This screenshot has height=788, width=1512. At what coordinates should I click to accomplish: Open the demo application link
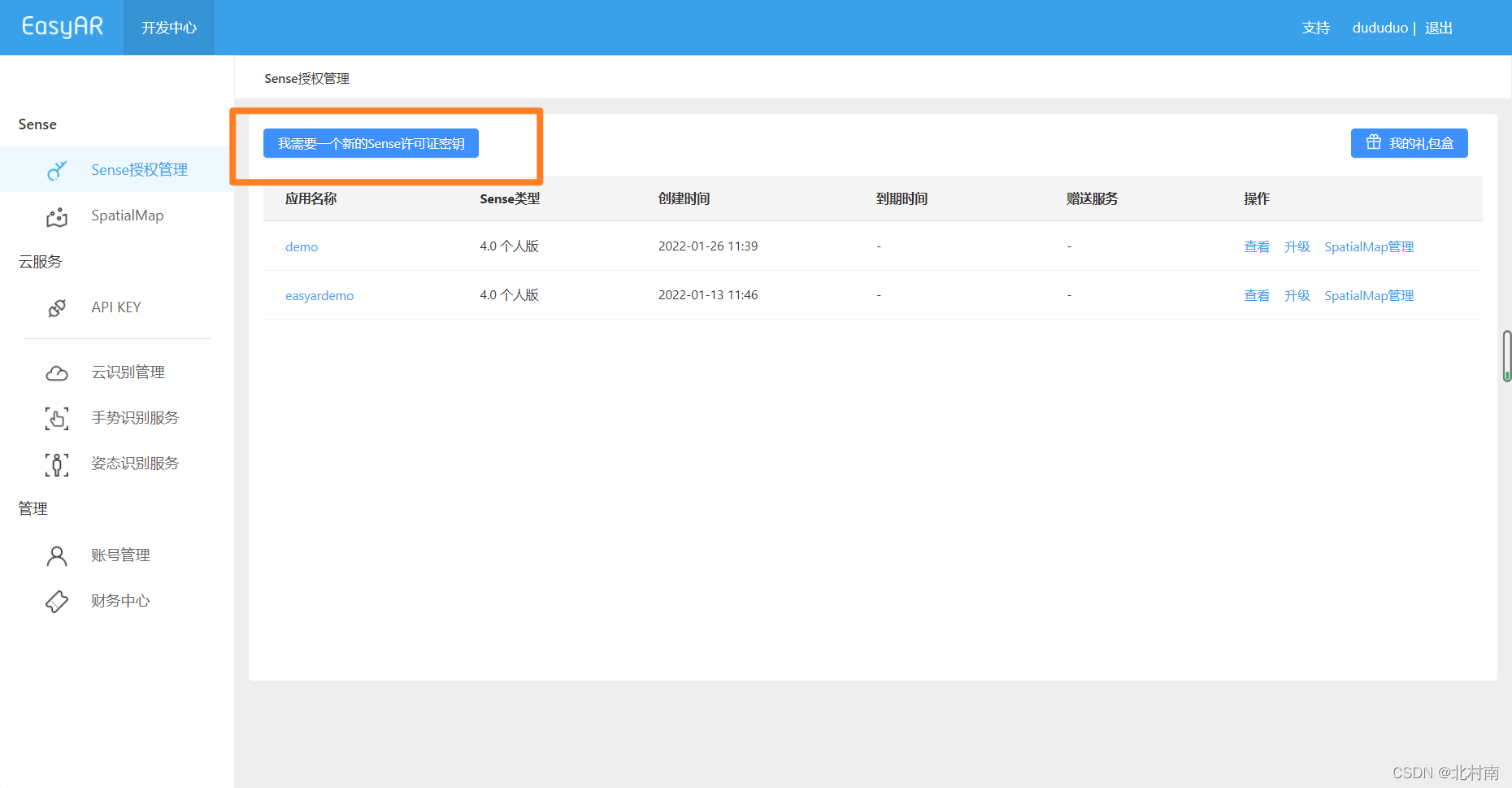click(x=302, y=246)
